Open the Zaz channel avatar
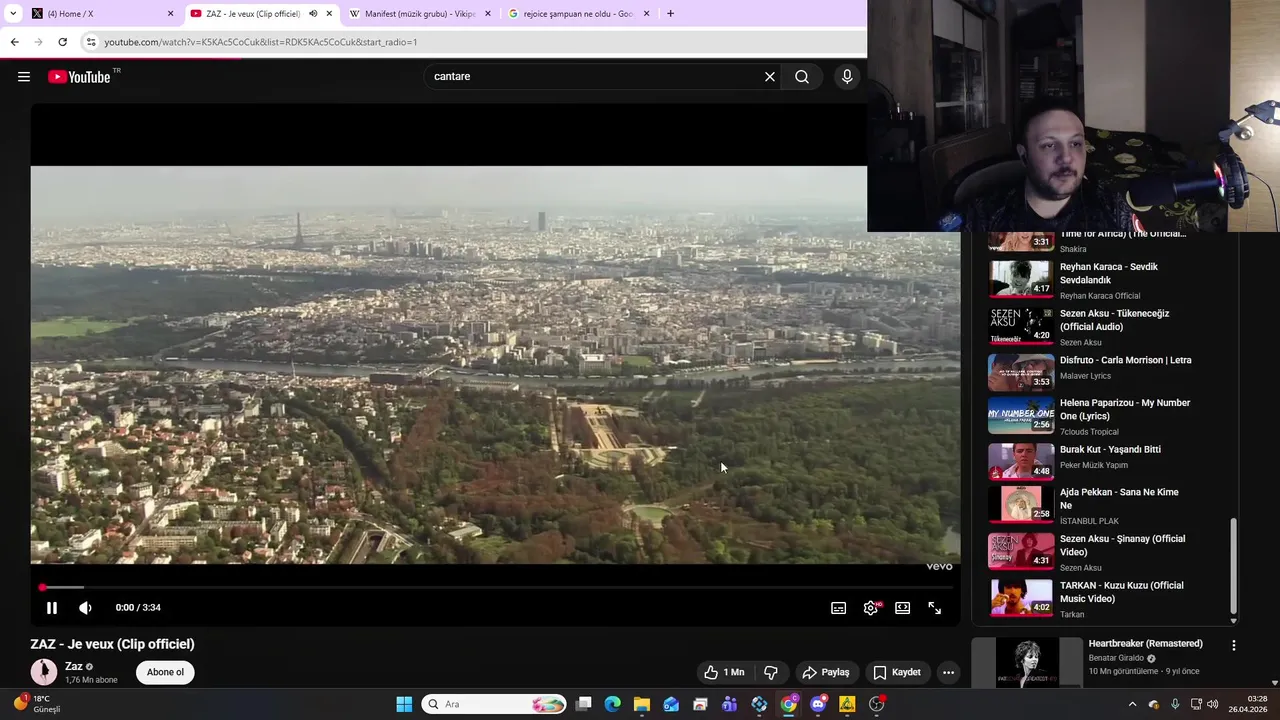Screen dimensions: 1280x720 [x=43, y=672]
